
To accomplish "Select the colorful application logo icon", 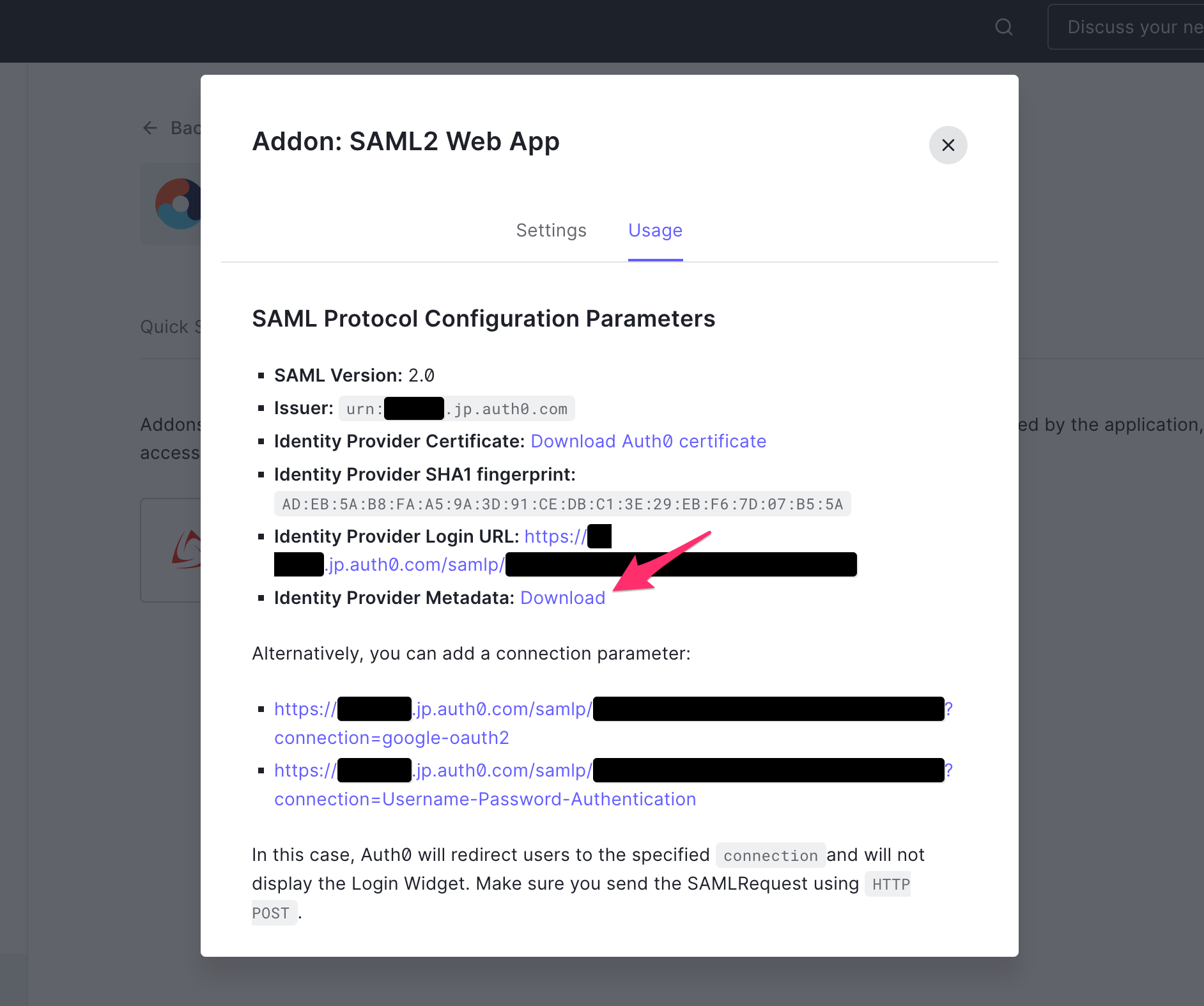I will (x=178, y=204).
